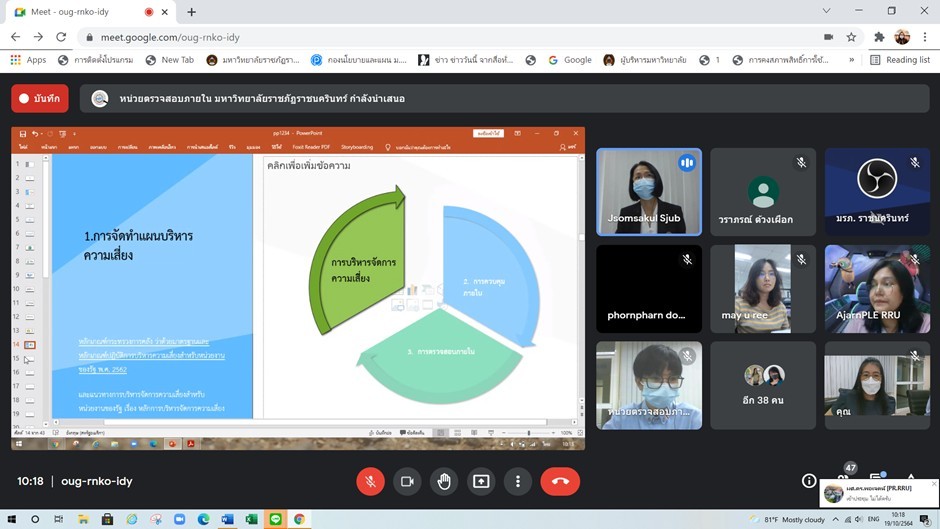The image size is (940, 529).
Task: Select the วราภรณ์ ด้วงเผือก participant tile
Action: (763, 192)
